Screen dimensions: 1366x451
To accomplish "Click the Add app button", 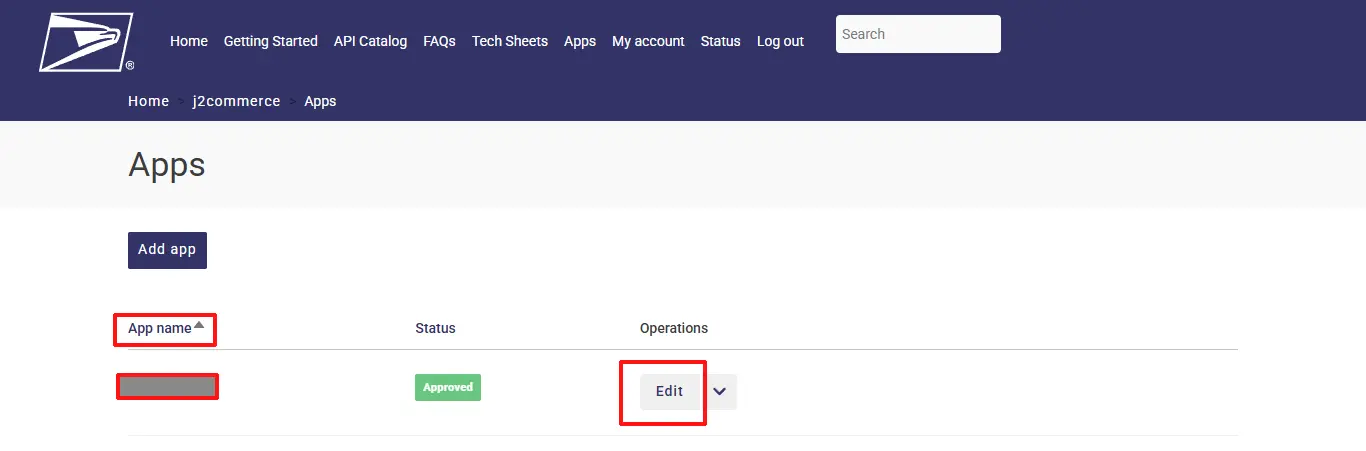I will [167, 250].
